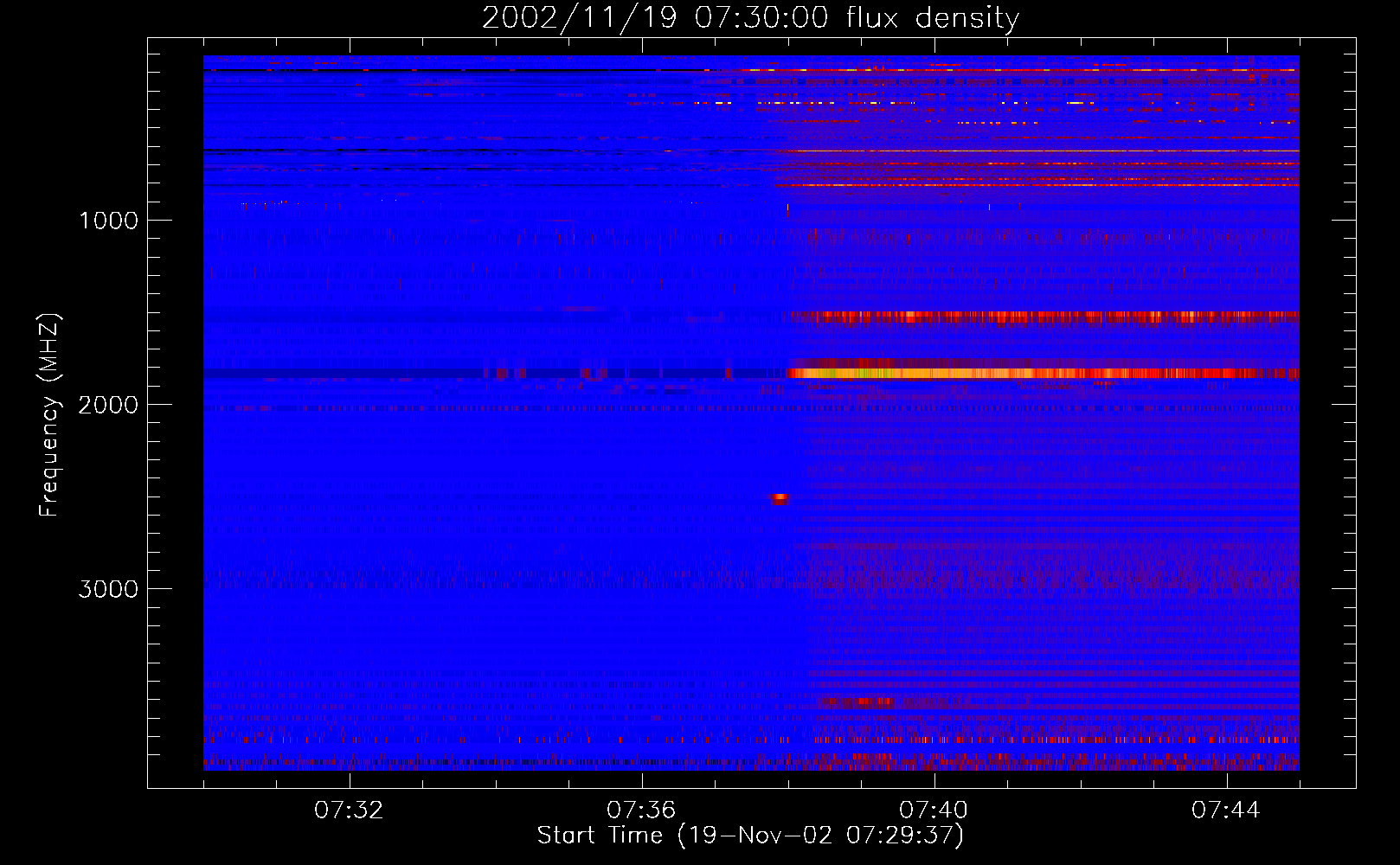
Task: Click the bright yellow emission band just below 2000 MHz
Action: point(1043,374)
